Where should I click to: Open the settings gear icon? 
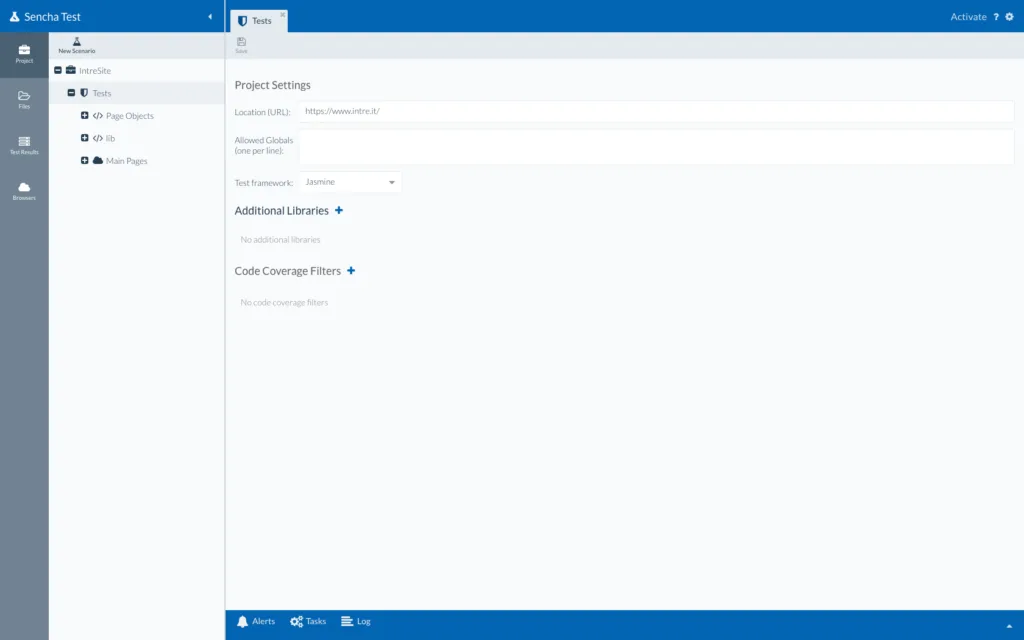coord(1009,17)
